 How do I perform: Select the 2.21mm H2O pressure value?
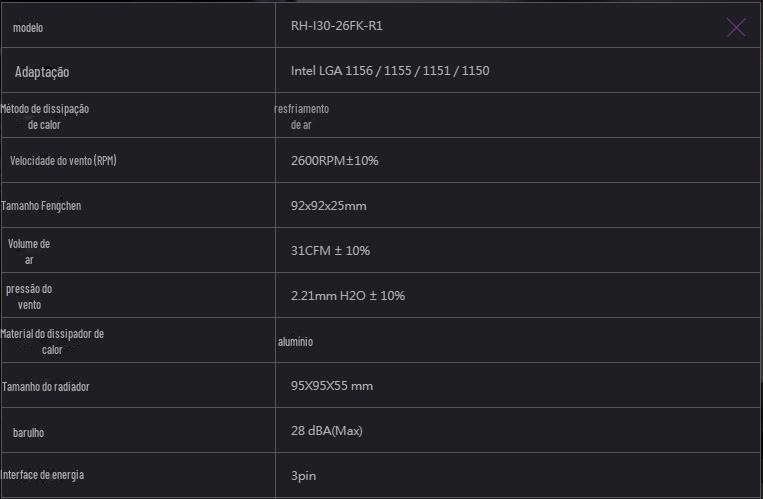pyautogui.click(x=347, y=296)
